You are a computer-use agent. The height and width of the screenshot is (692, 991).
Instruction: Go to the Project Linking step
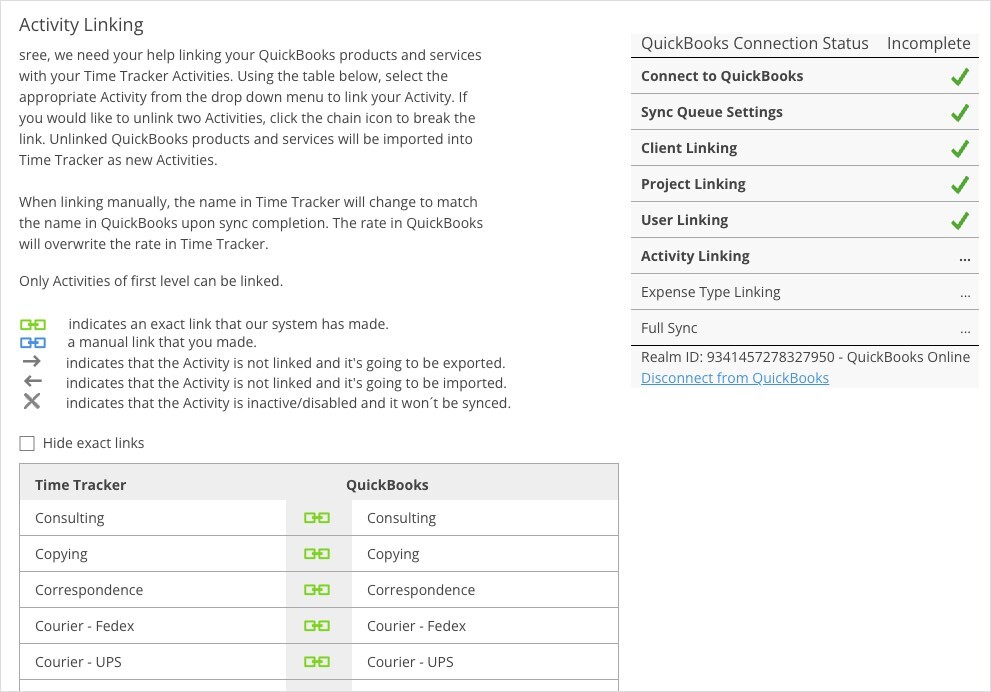[805, 185]
